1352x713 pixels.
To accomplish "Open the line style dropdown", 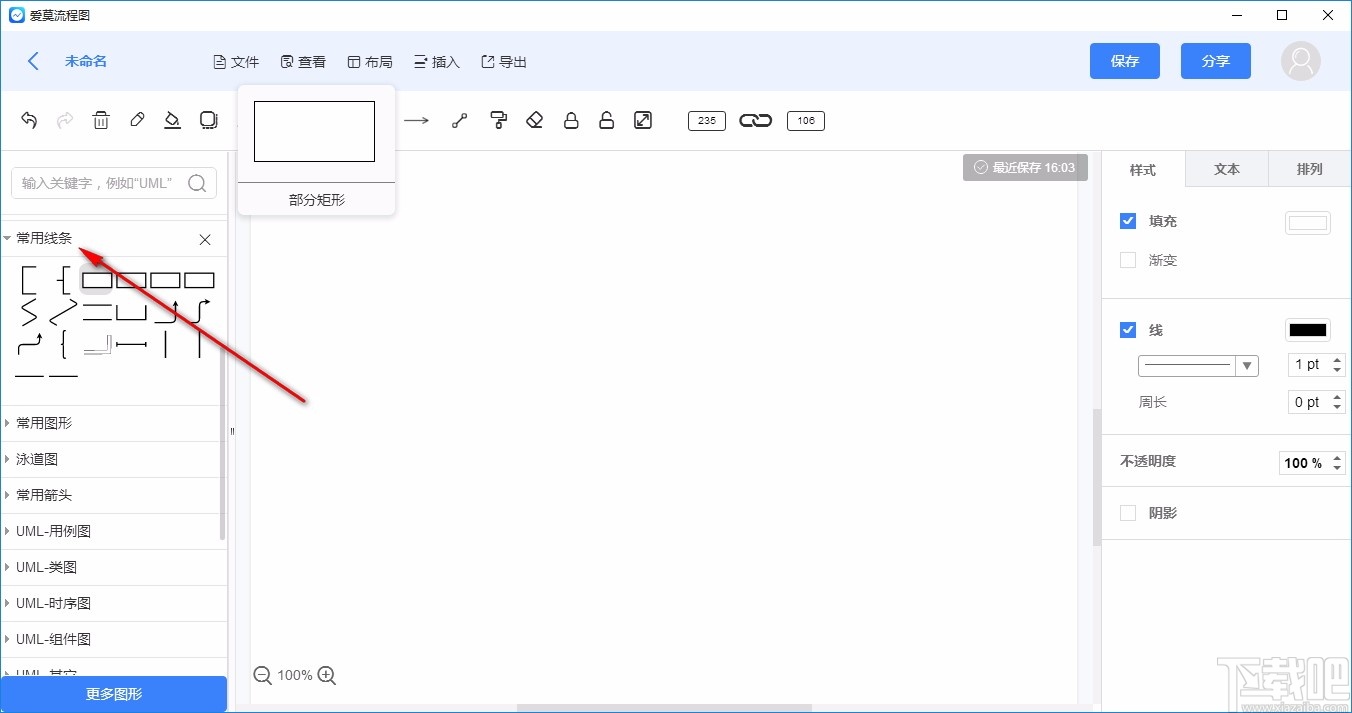I will 1247,365.
